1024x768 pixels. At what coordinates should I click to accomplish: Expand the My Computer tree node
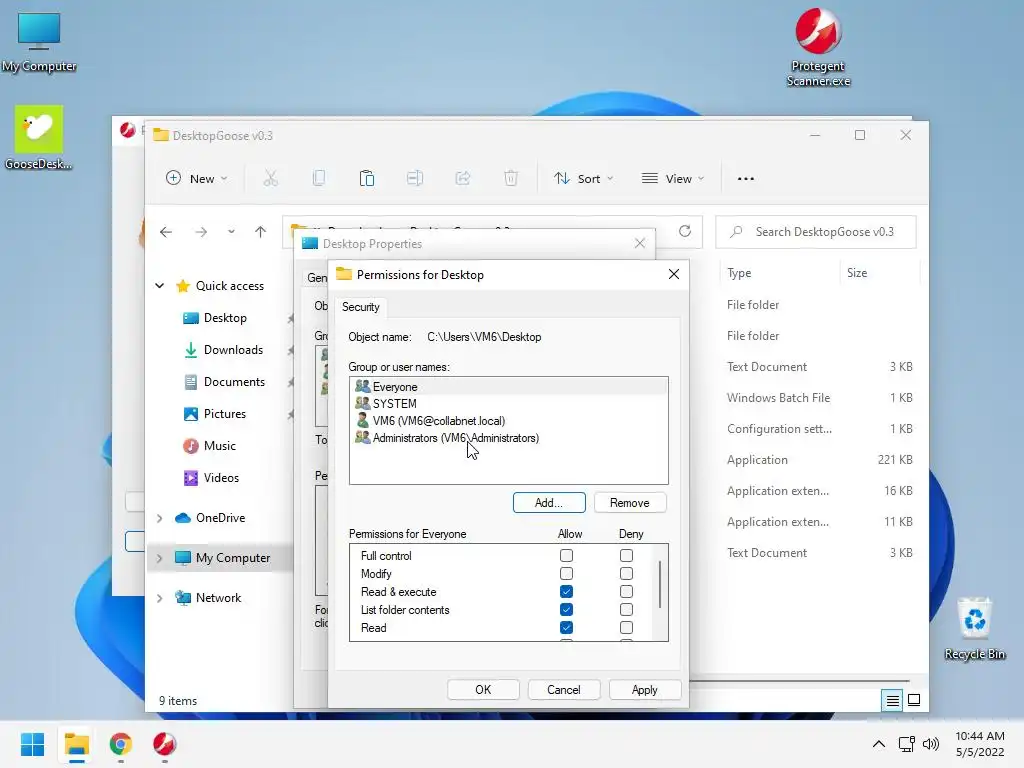coord(159,558)
